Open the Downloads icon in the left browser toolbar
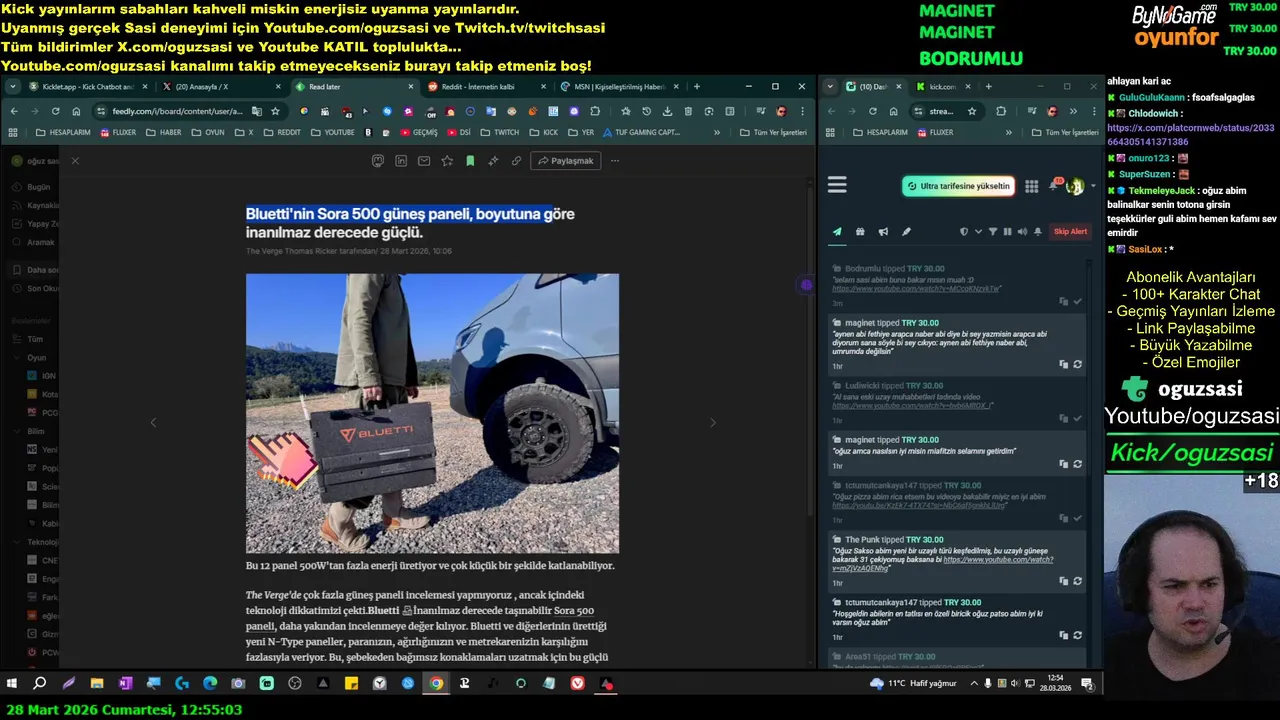Viewport: 1280px width, 720px height. 667,111
